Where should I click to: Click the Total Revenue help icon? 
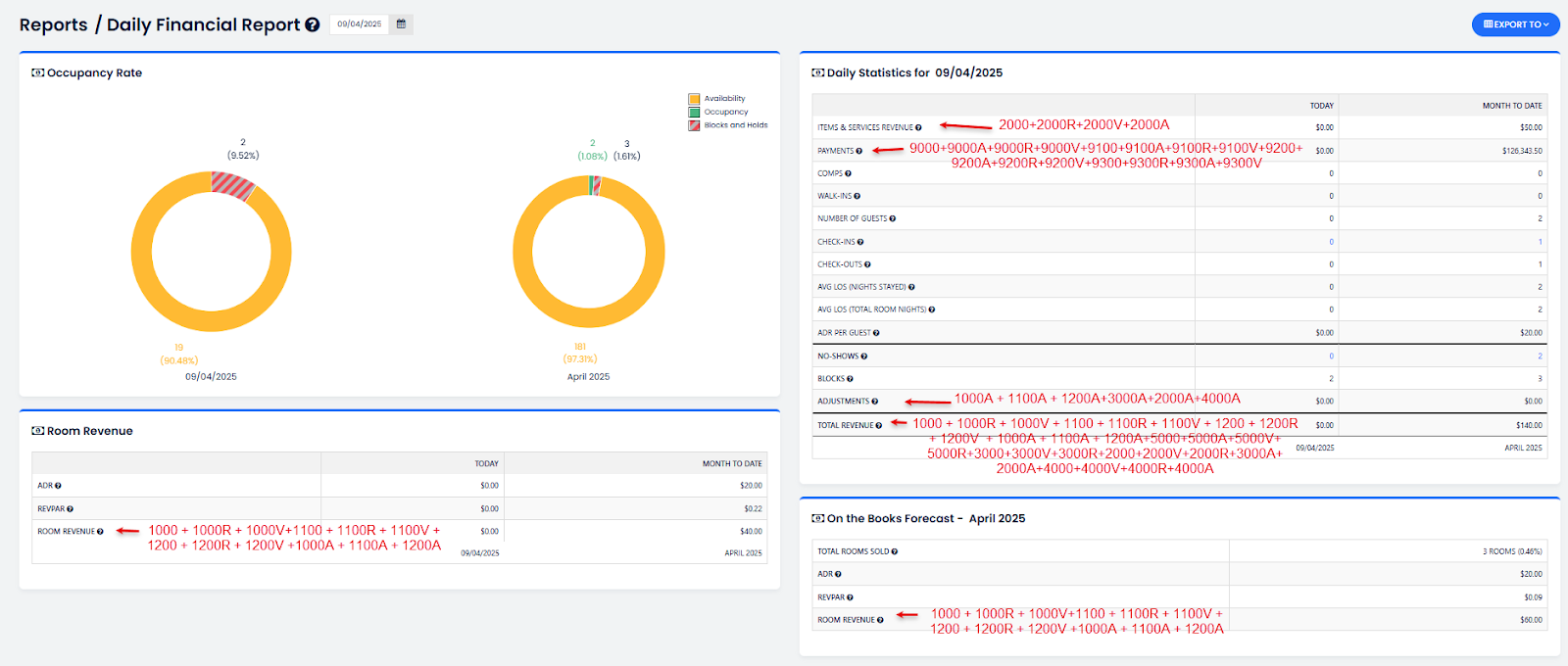(x=879, y=425)
